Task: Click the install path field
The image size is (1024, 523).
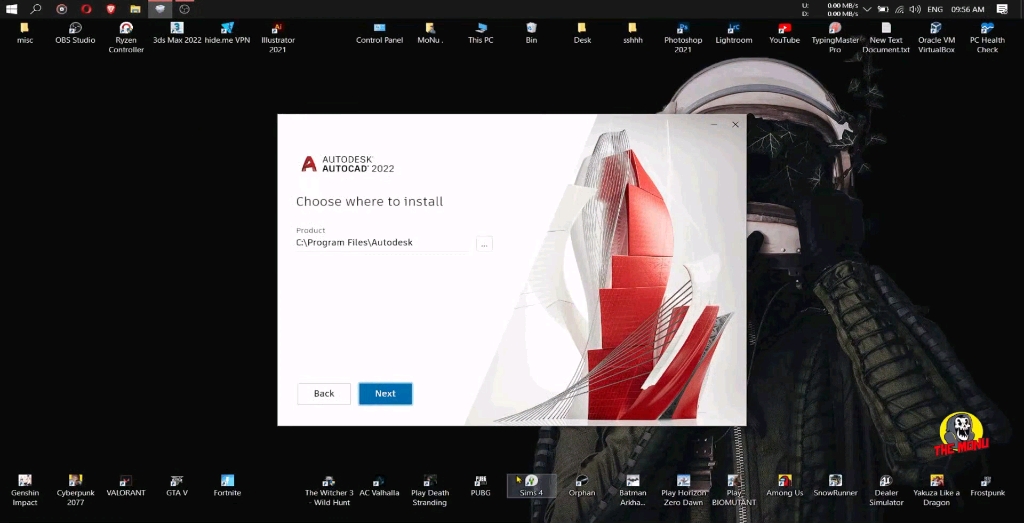Action: [x=383, y=243]
